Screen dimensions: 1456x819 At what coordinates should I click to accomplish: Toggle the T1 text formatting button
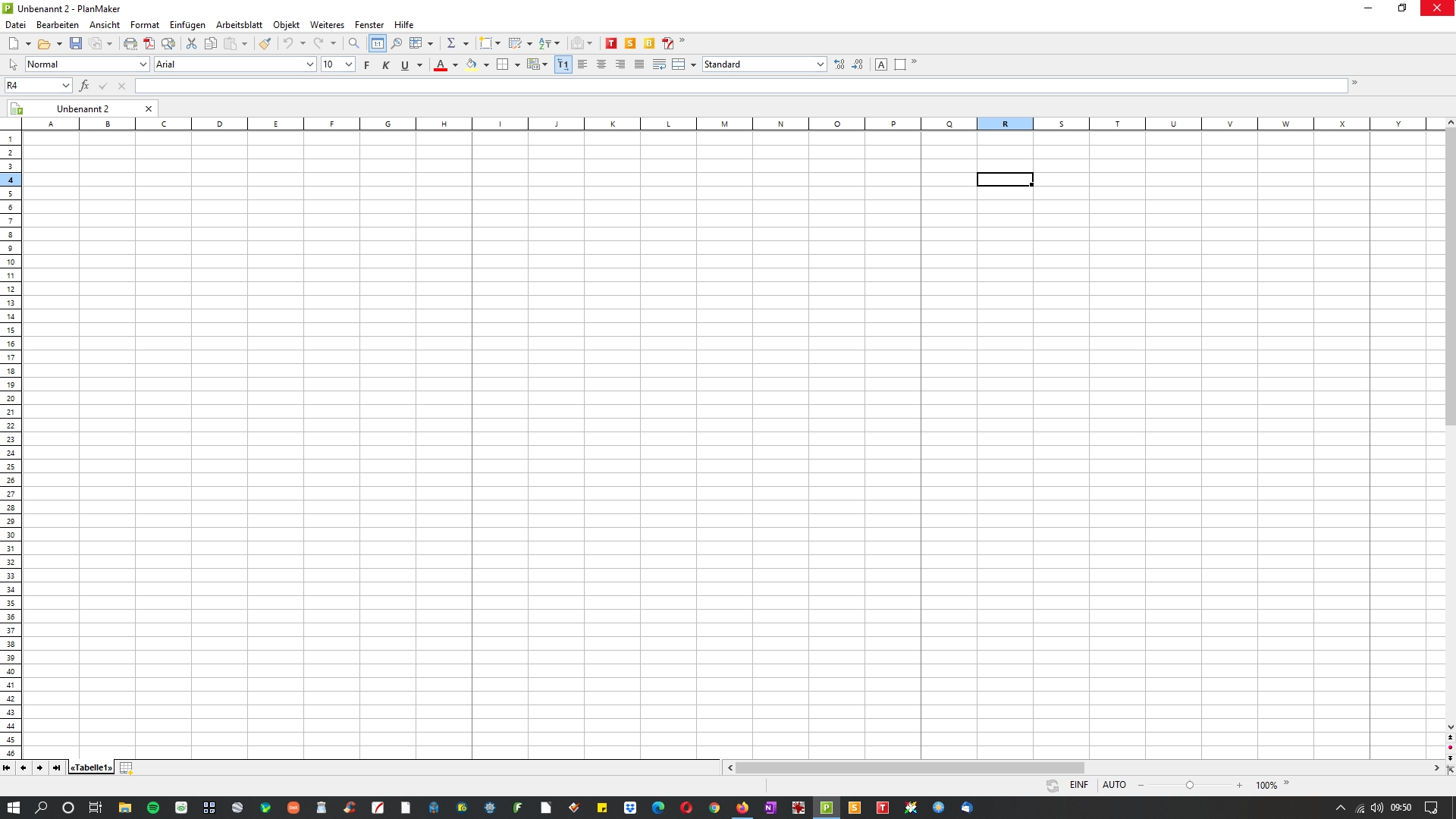563,64
